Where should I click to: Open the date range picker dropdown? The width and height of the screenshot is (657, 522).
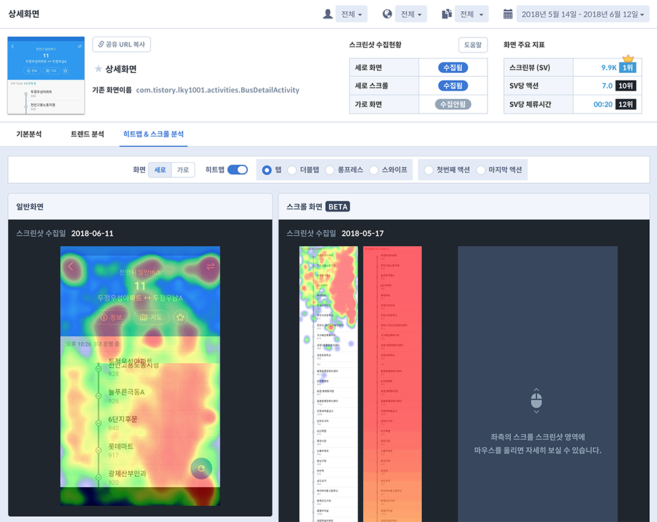pos(582,14)
